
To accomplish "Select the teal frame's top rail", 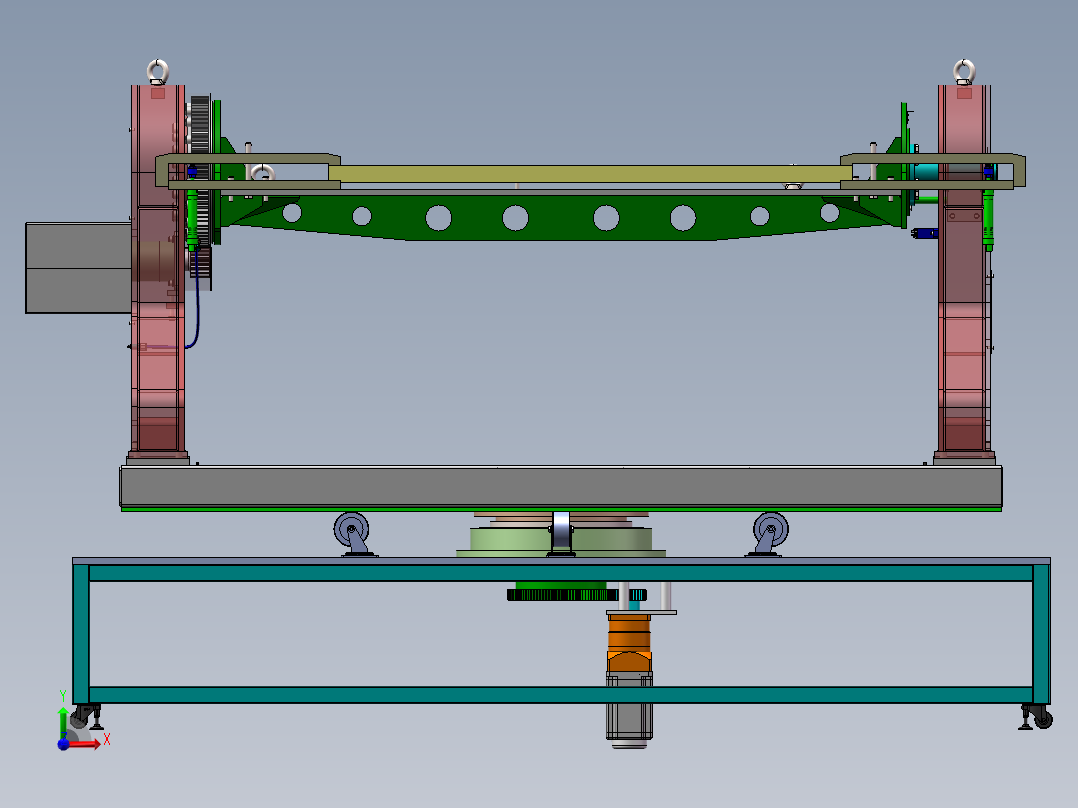I will (x=561, y=574).
